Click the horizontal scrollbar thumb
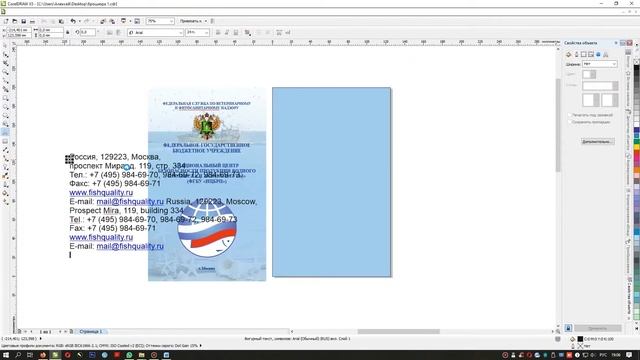 (398, 331)
